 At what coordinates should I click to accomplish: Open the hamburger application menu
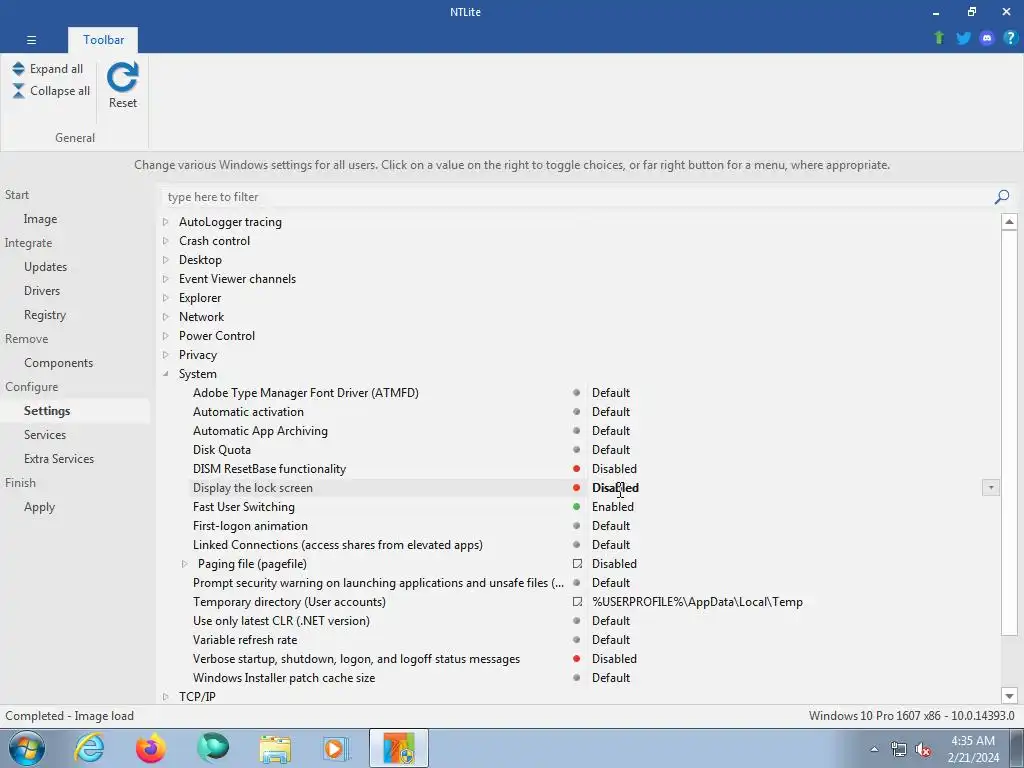pyautogui.click(x=31, y=40)
